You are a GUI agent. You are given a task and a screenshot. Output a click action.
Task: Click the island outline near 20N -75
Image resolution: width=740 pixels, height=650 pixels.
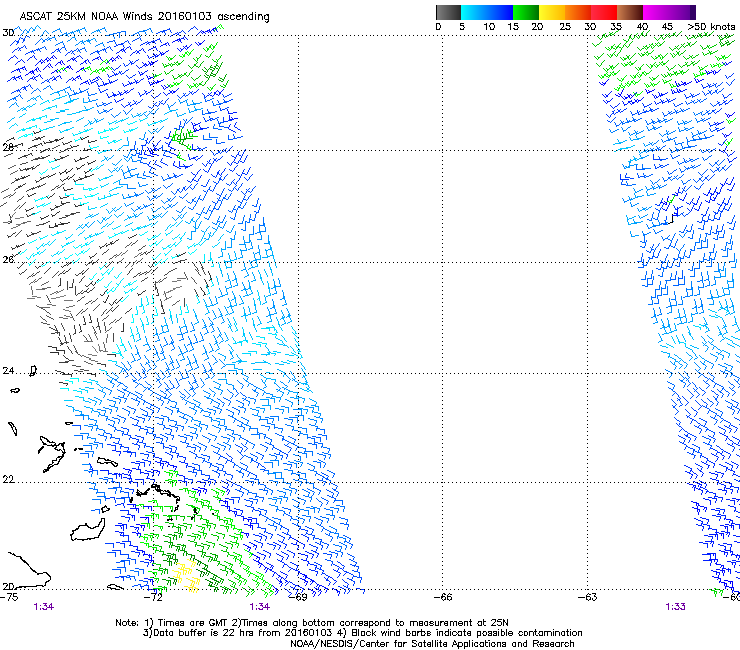[x=29, y=570]
